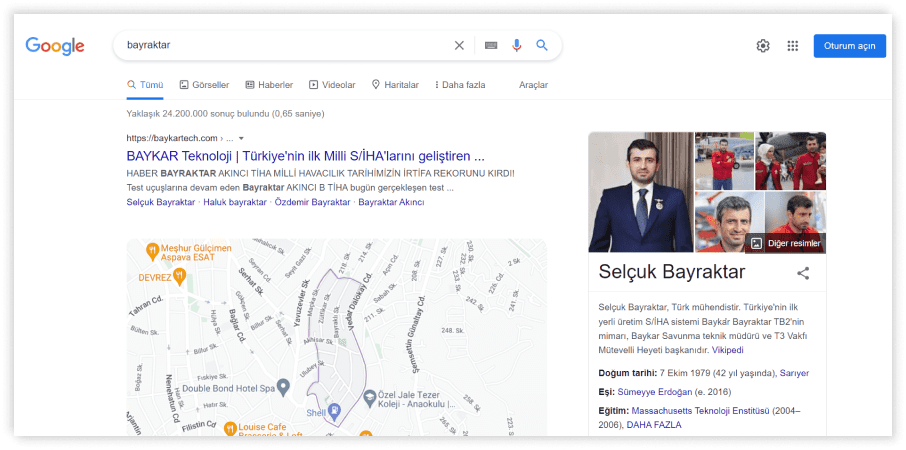Open the on-screen keyboard icon

pyautogui.click(x=490, y=45)
